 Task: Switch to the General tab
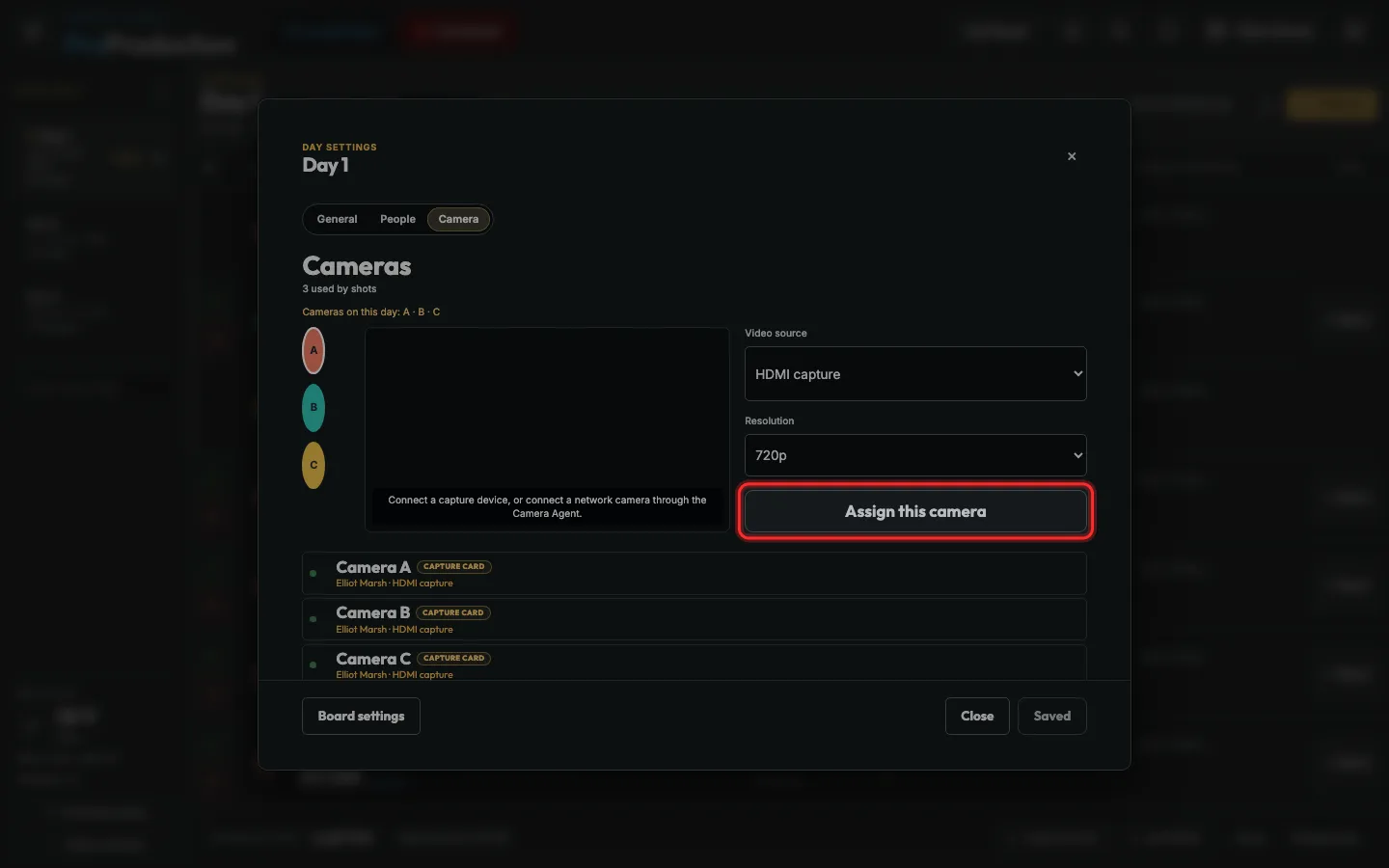point(337,219)
